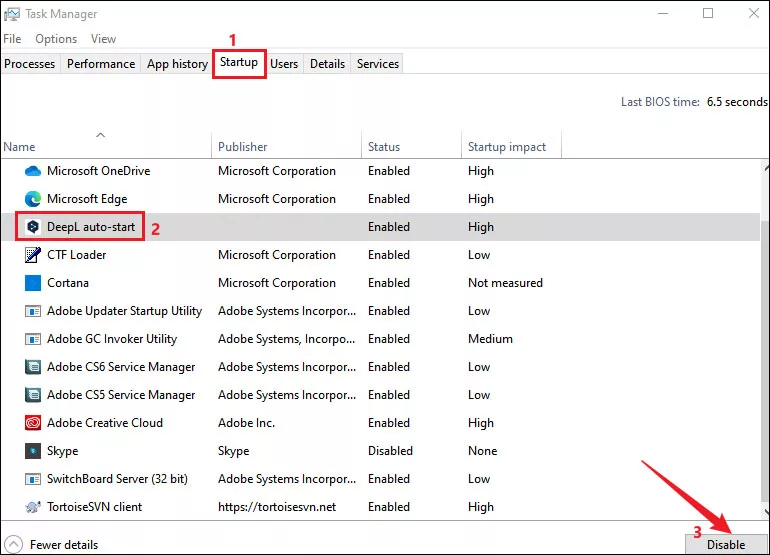Viewport: 770px width, 555px height.
Task: Select Adobe CS6 Service Manager name
Action: pyautogui.click(x=121, y=367)
